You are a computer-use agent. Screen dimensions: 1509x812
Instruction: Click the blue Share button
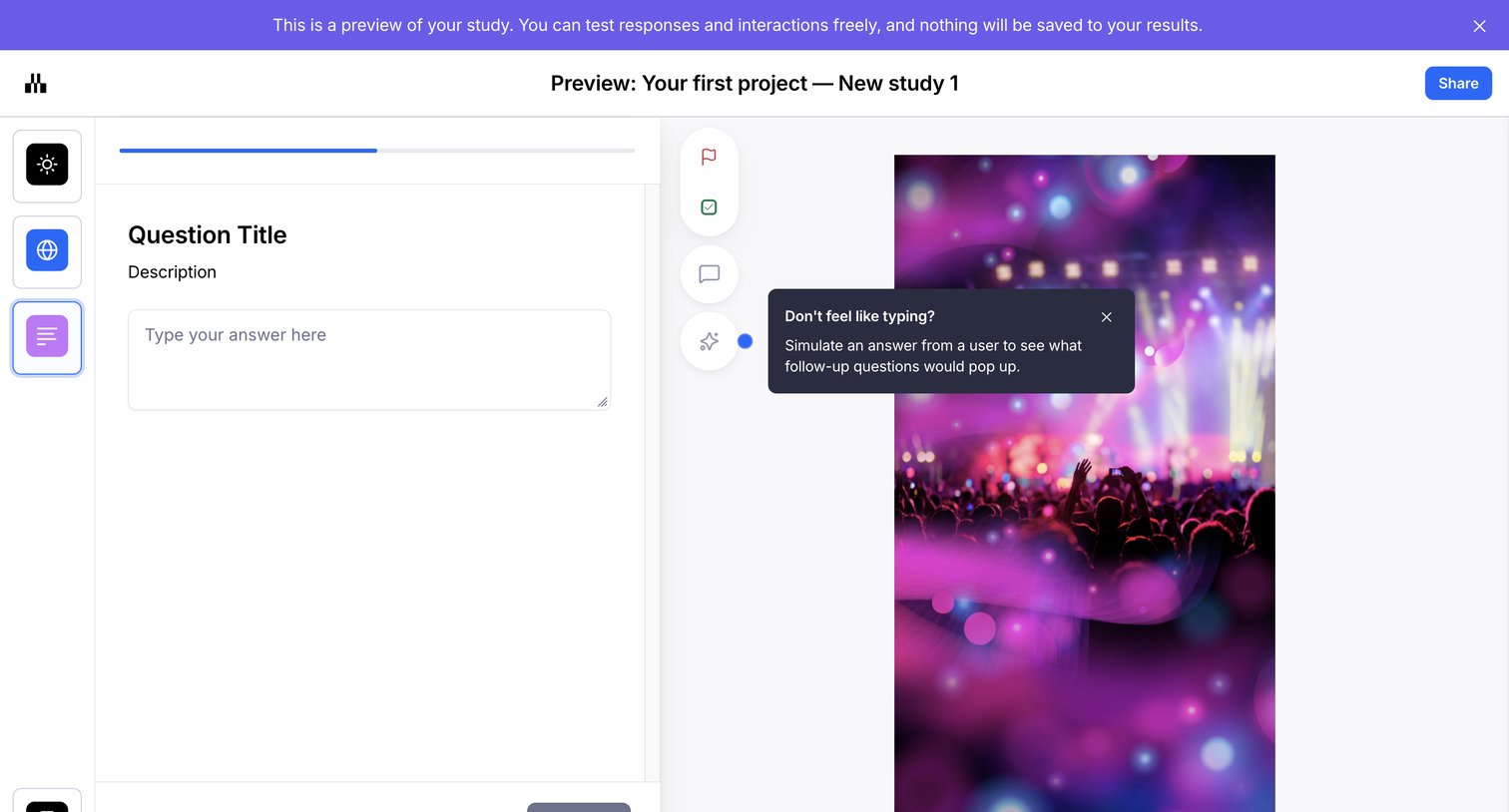(x=1458, y=84)
